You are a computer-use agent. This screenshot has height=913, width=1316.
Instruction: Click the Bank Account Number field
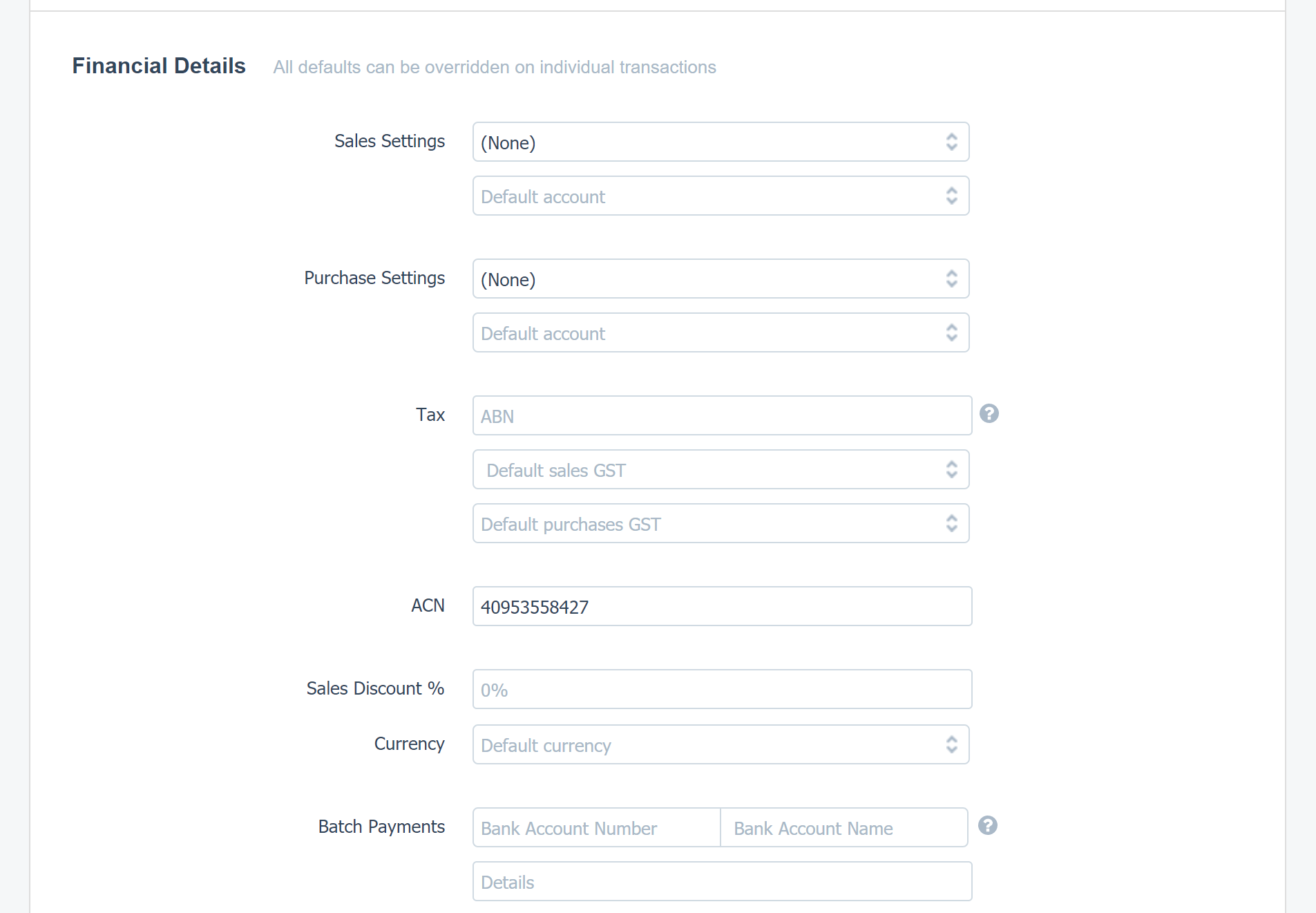597,827
